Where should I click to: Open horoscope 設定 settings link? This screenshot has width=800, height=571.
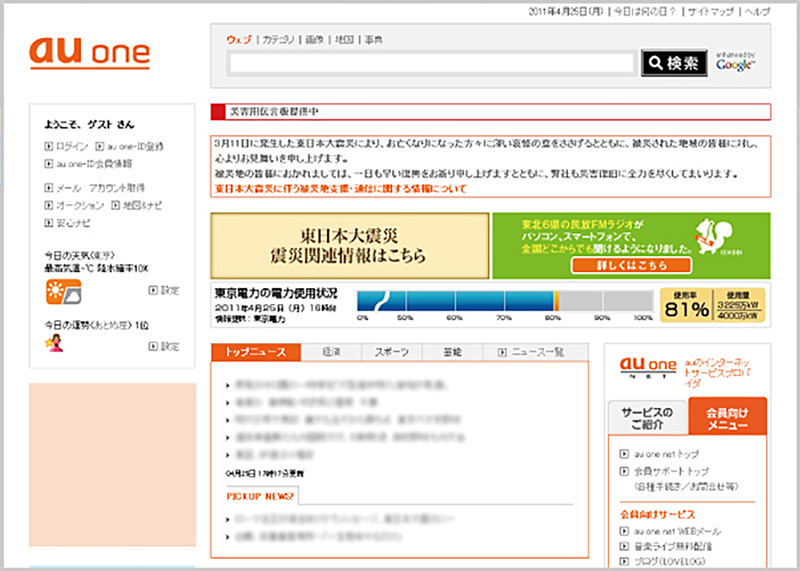point(164,346)
